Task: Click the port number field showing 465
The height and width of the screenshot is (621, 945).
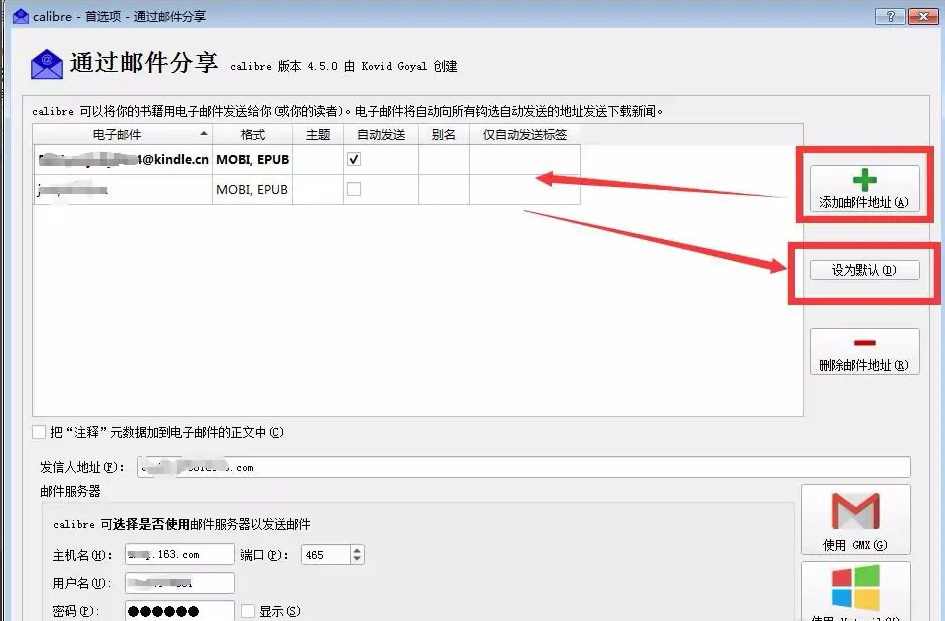Action: pyautogui.click(x=326, y=555)
